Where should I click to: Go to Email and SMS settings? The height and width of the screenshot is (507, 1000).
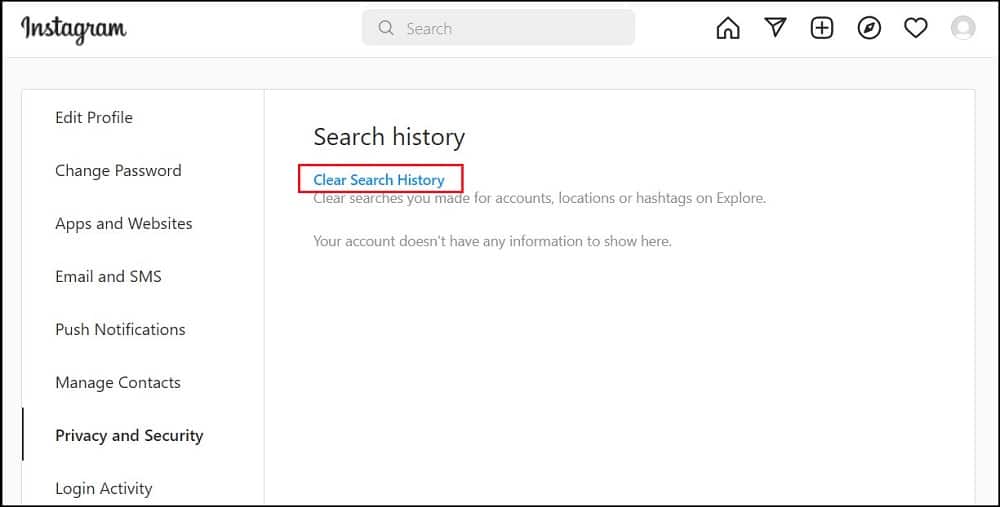point(108,277)
